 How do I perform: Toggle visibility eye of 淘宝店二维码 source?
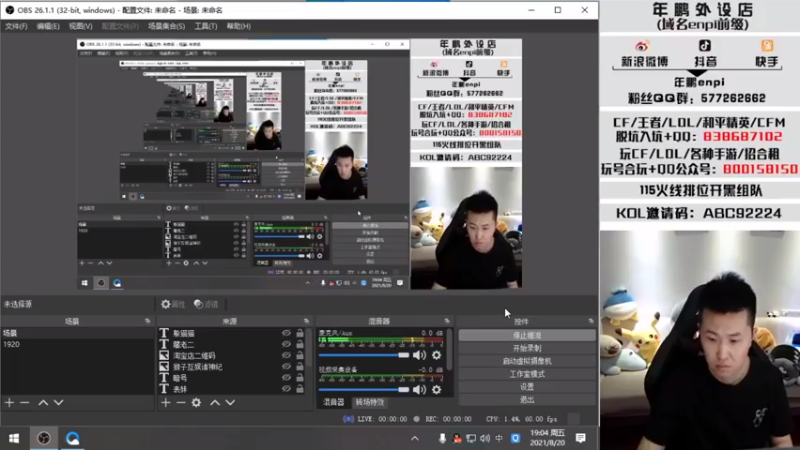(x=286, y=355)
